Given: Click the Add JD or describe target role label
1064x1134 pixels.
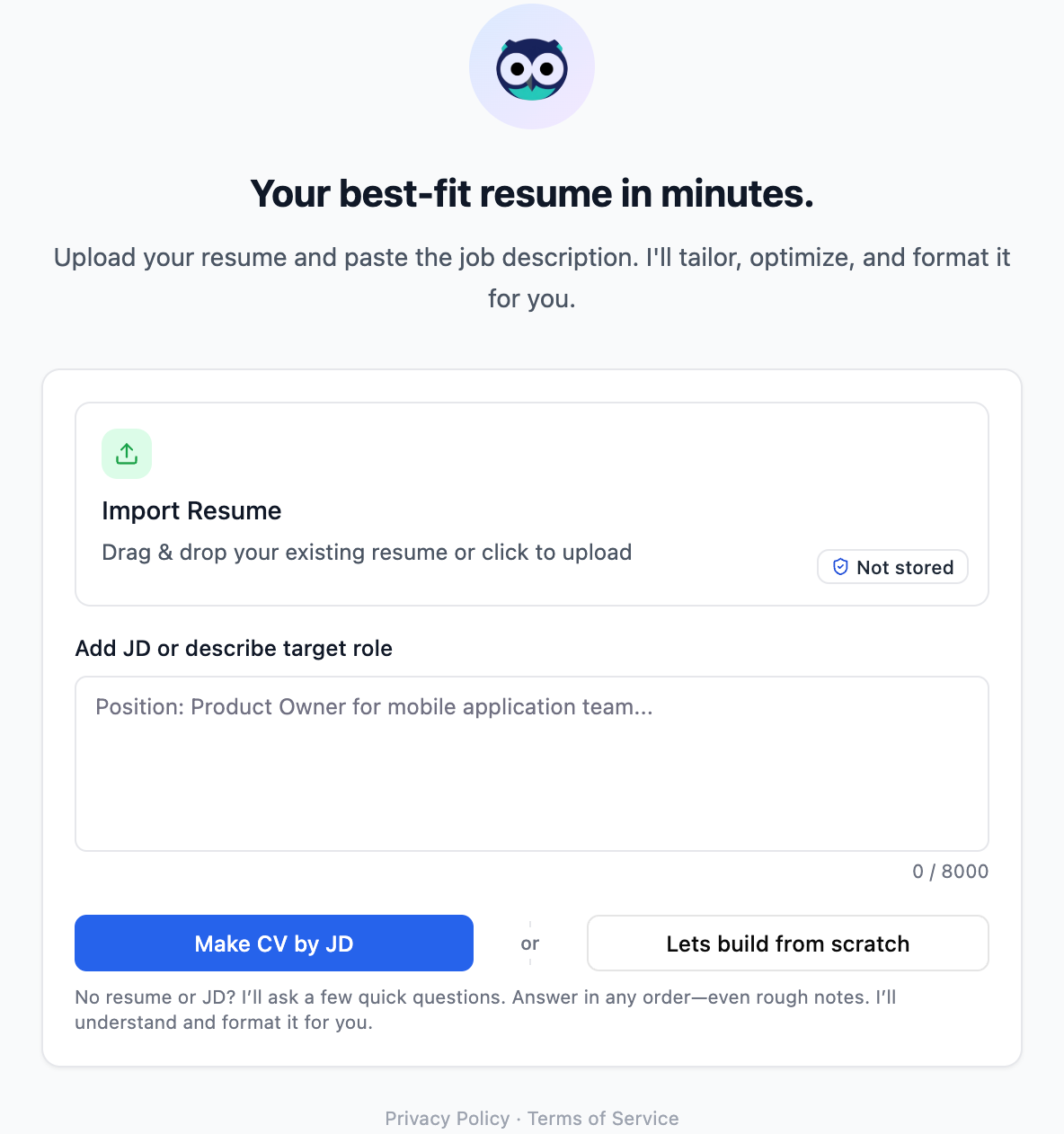Looking at the screenshot, I should click(234, 648).
